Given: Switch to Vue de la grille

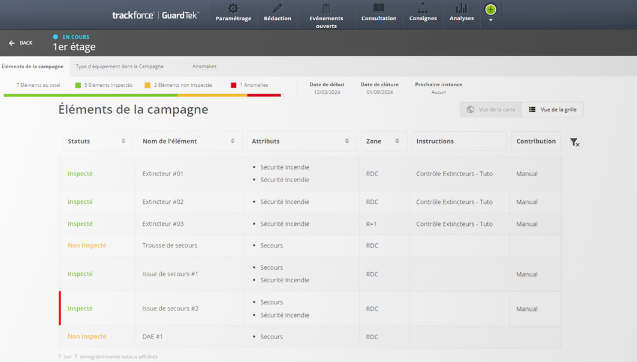Looking at the screenshot, I should click(x=552, y=110).
